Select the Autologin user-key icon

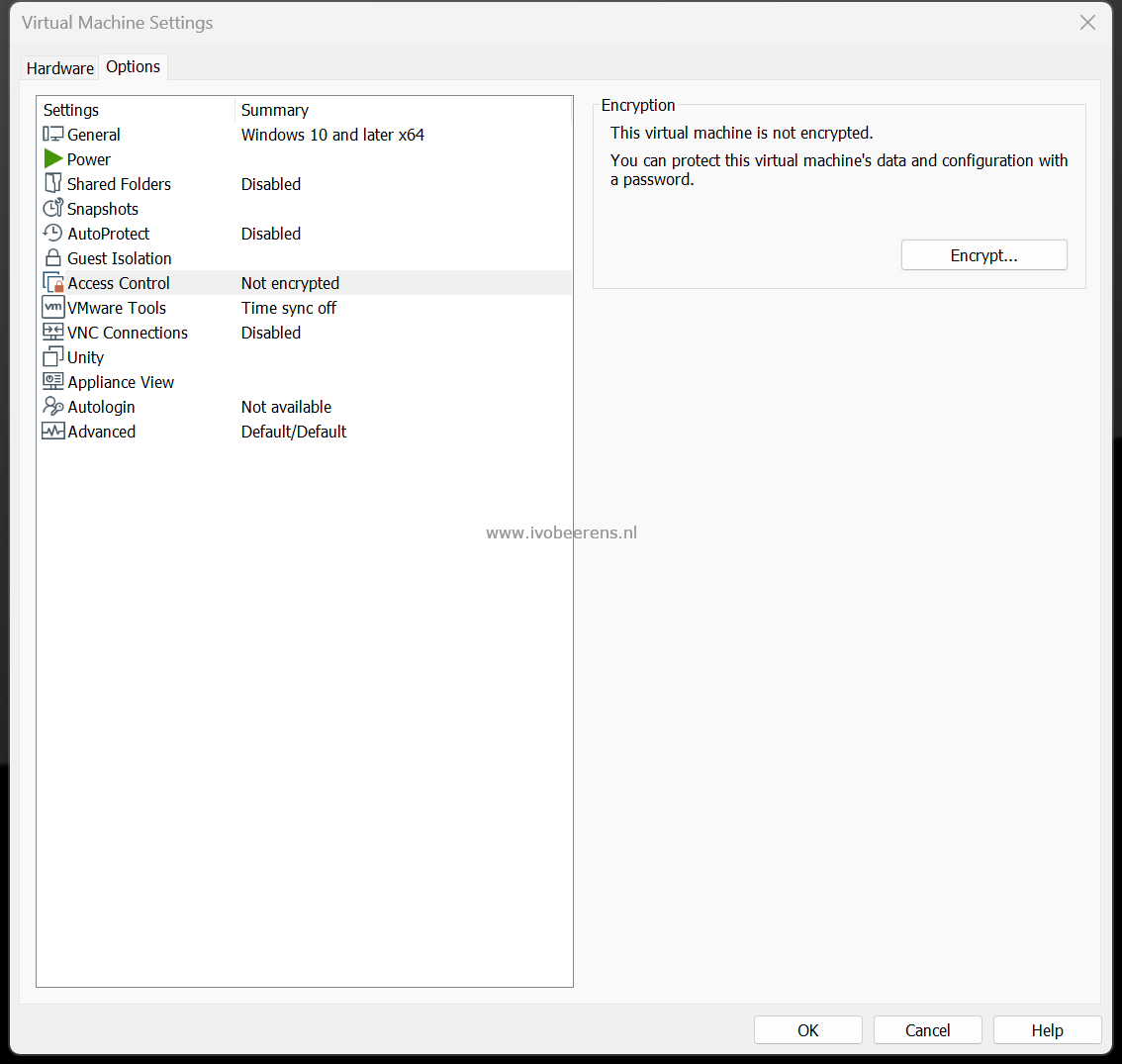[53, 406]
